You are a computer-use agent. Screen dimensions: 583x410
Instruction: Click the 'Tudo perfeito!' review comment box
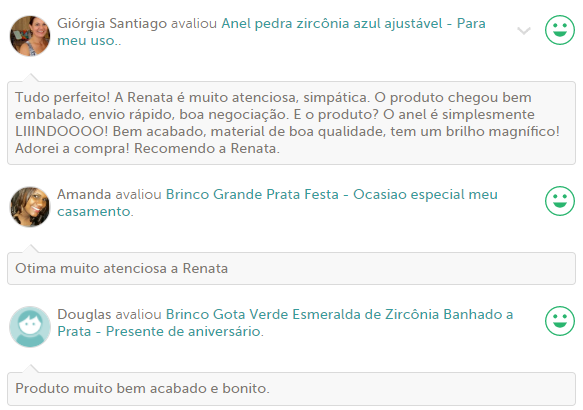click(292, 123)
